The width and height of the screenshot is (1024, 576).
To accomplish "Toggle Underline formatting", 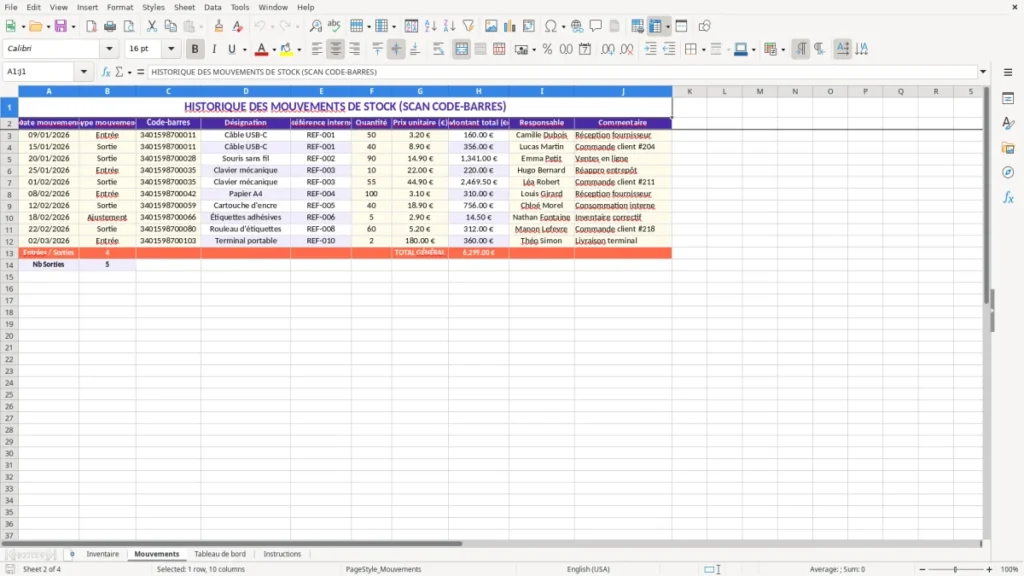I will [x=231, y=49].
